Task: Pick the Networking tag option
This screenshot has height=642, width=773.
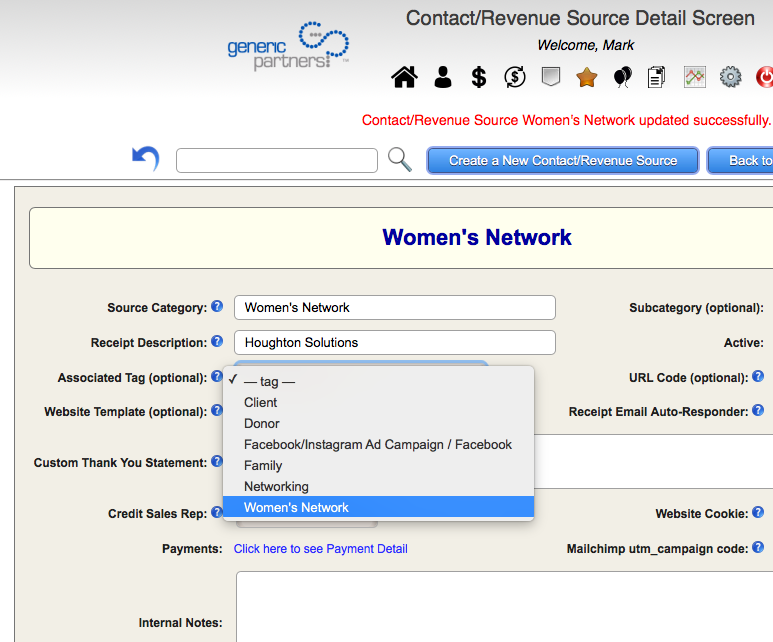Action: [x=276, y=486]
